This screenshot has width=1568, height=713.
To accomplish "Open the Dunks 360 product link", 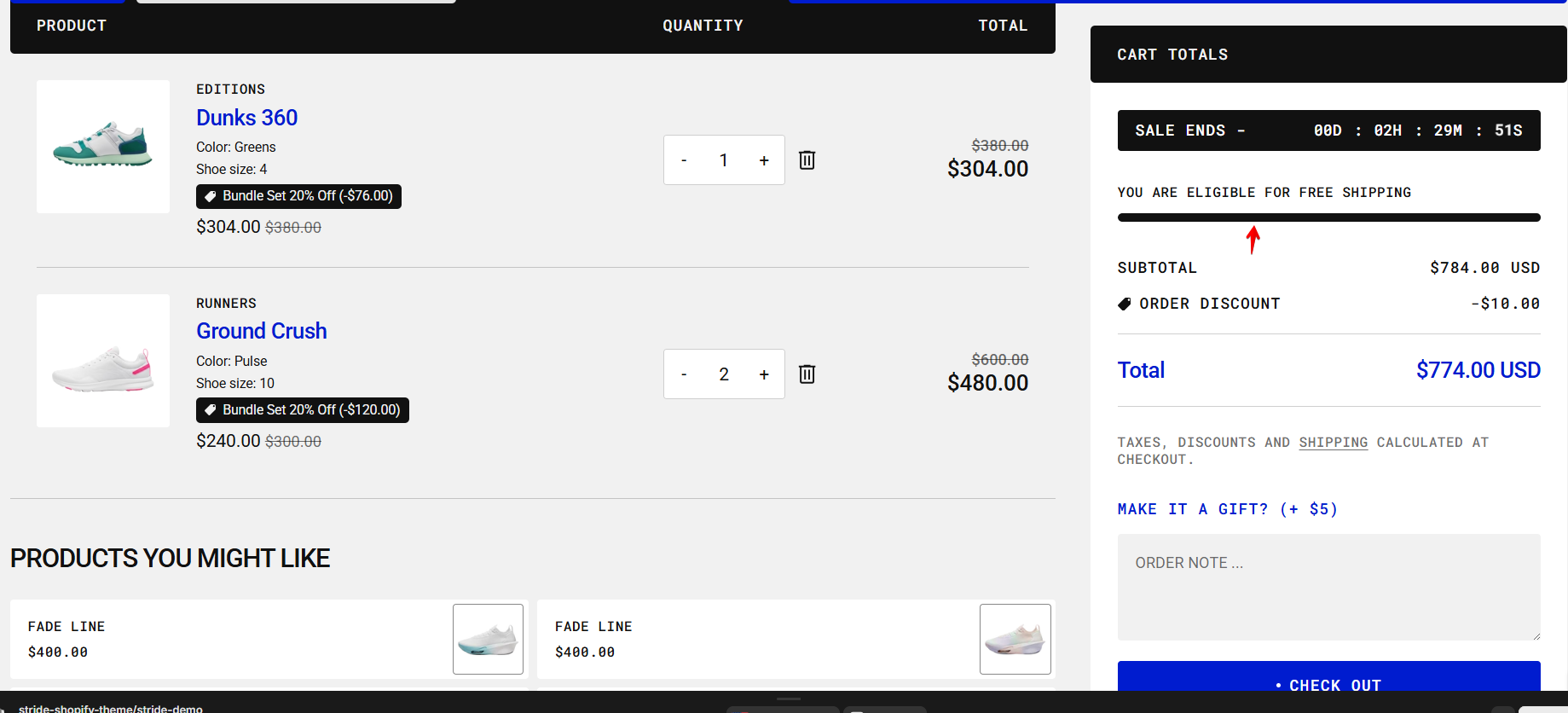I will click(246, 118).
